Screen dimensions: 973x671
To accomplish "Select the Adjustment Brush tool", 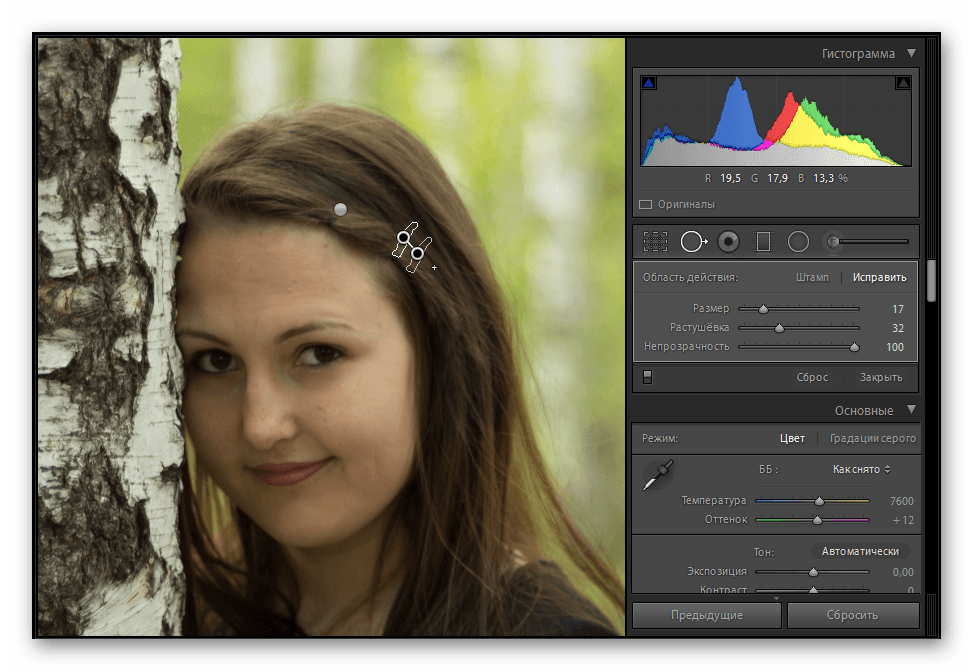I will click(868, 241).
